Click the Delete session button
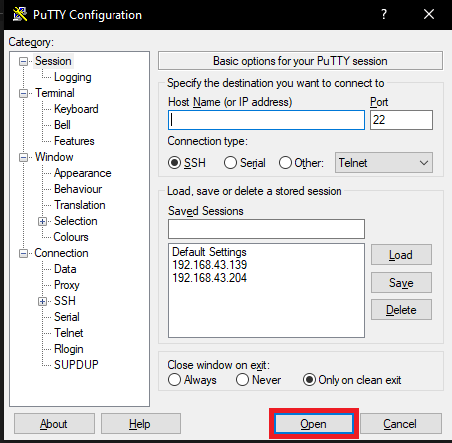452x443 pixels. [401, 310]
